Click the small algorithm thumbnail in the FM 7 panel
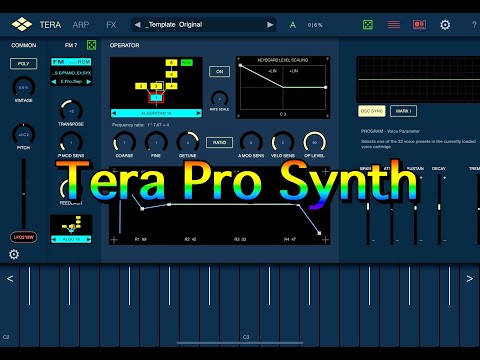Viewport: 480px width, 360px height. 71,224
